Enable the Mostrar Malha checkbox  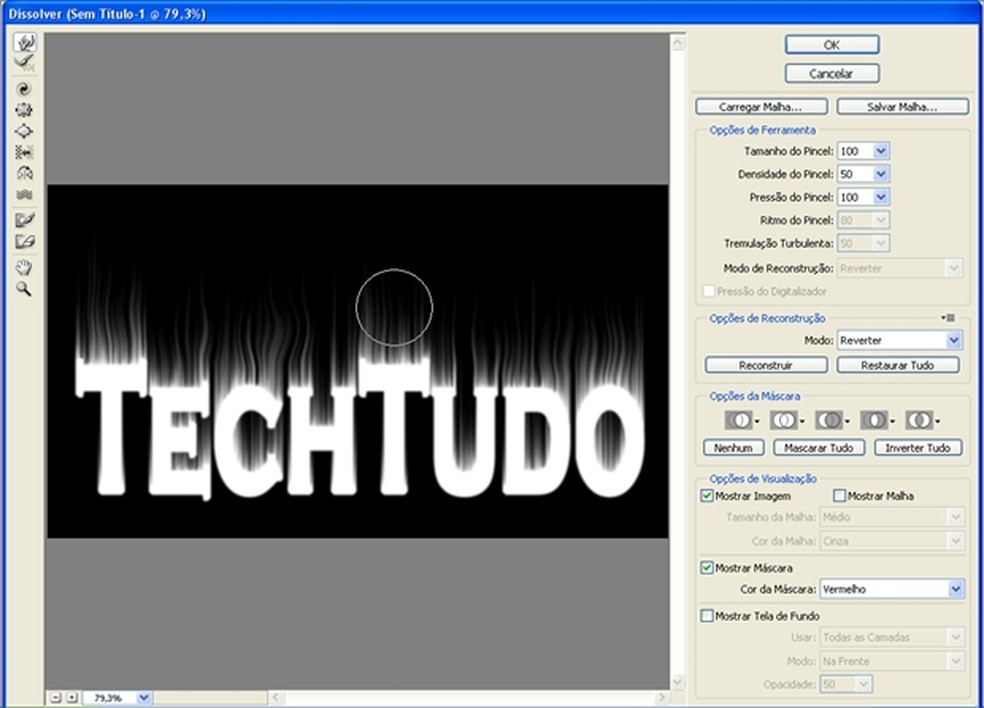point(840,496)
